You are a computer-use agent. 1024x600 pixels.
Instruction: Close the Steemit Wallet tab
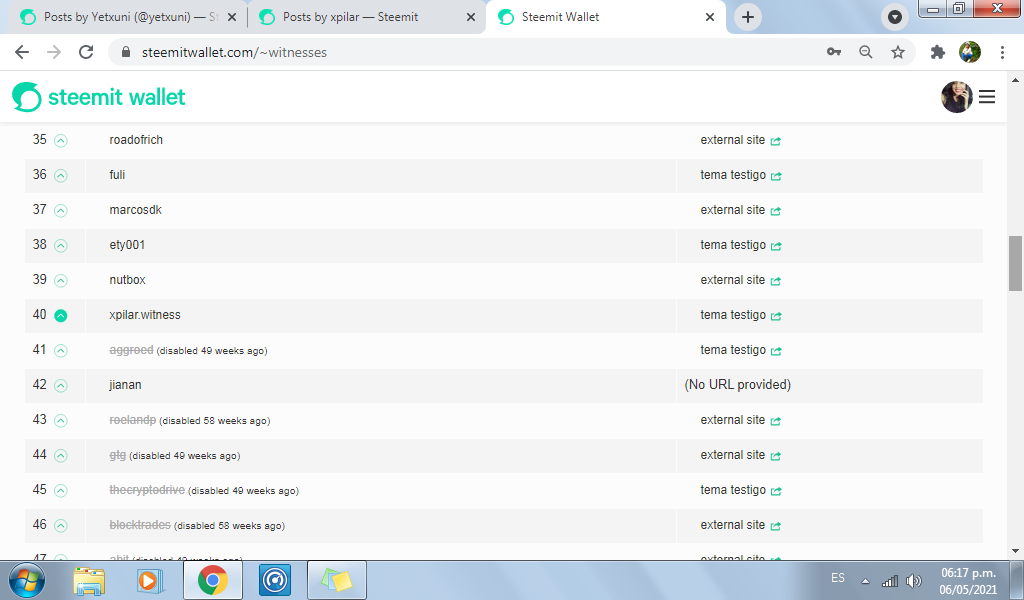710,18
